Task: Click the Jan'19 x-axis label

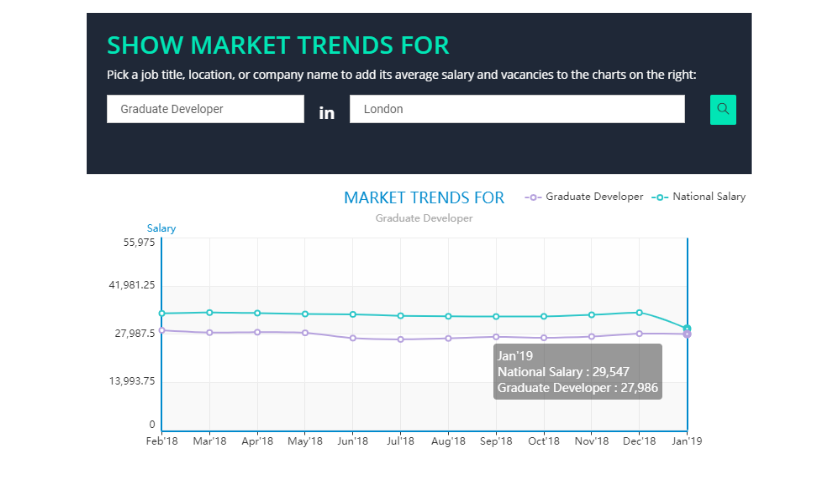Action: 687,441
